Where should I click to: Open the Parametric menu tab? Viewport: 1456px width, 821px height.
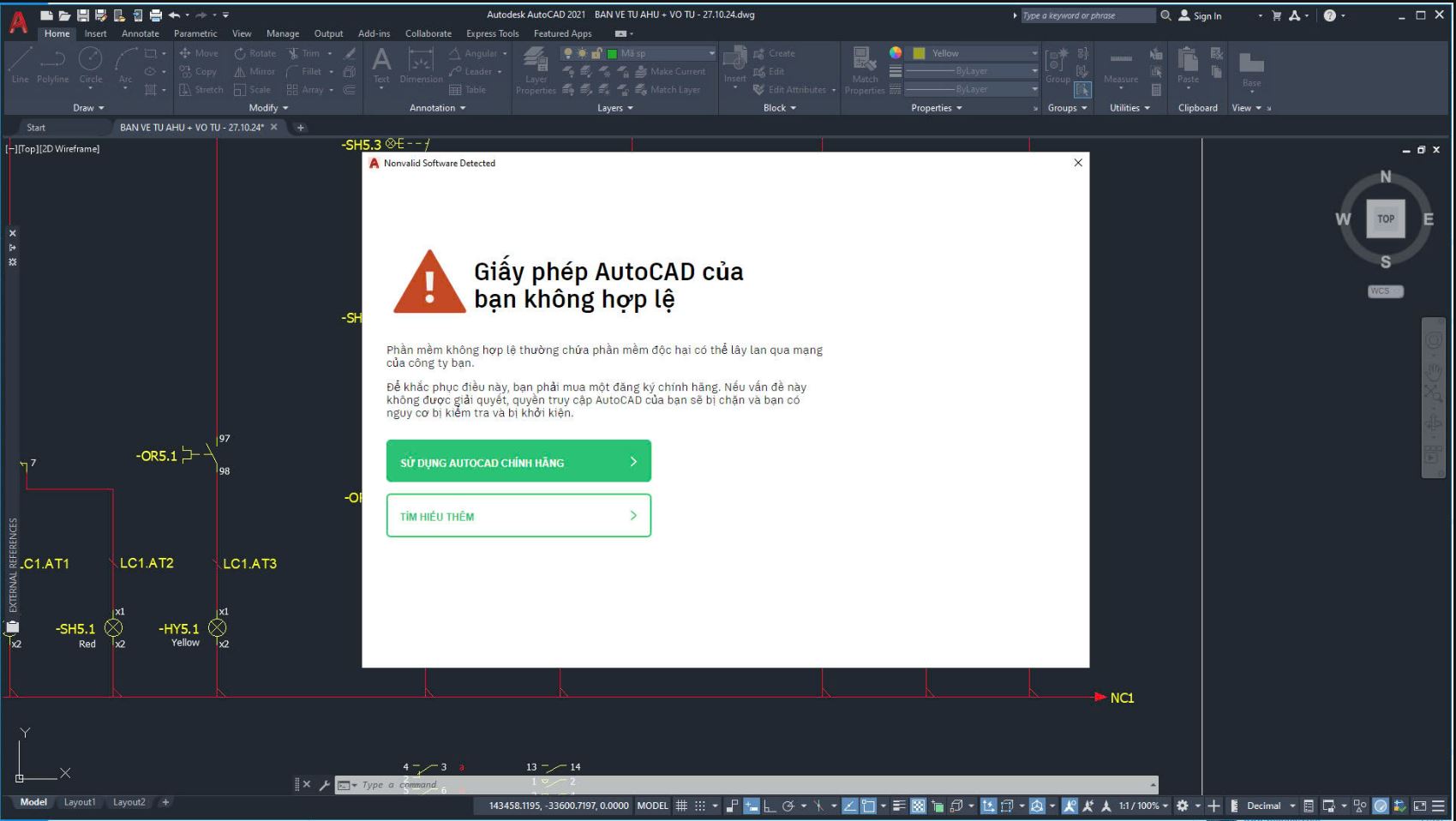point(195,33)
